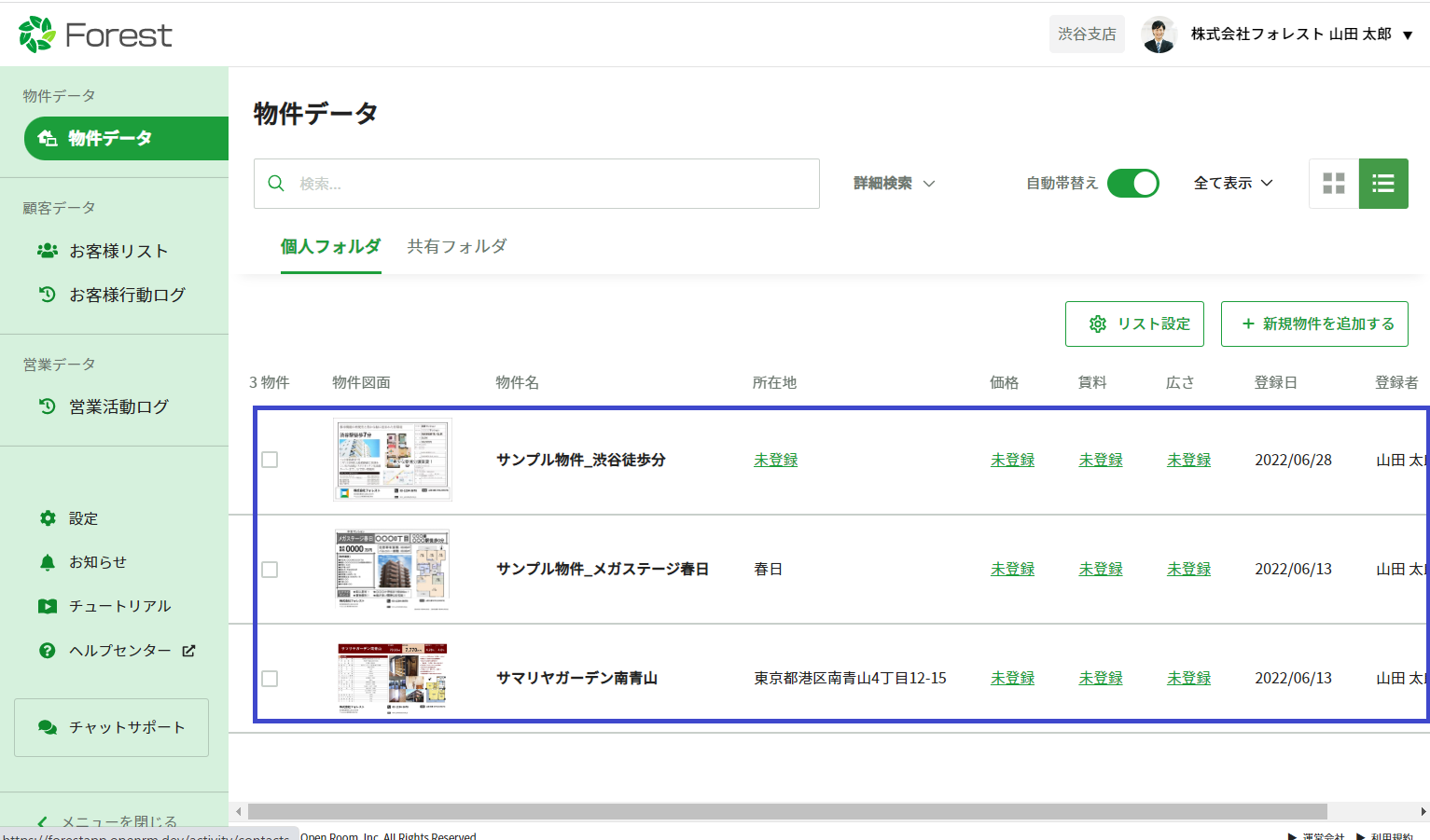Open チュートリアル in sidebar
The width and height of the screenshot is (1430, 840).
(118, 606)
